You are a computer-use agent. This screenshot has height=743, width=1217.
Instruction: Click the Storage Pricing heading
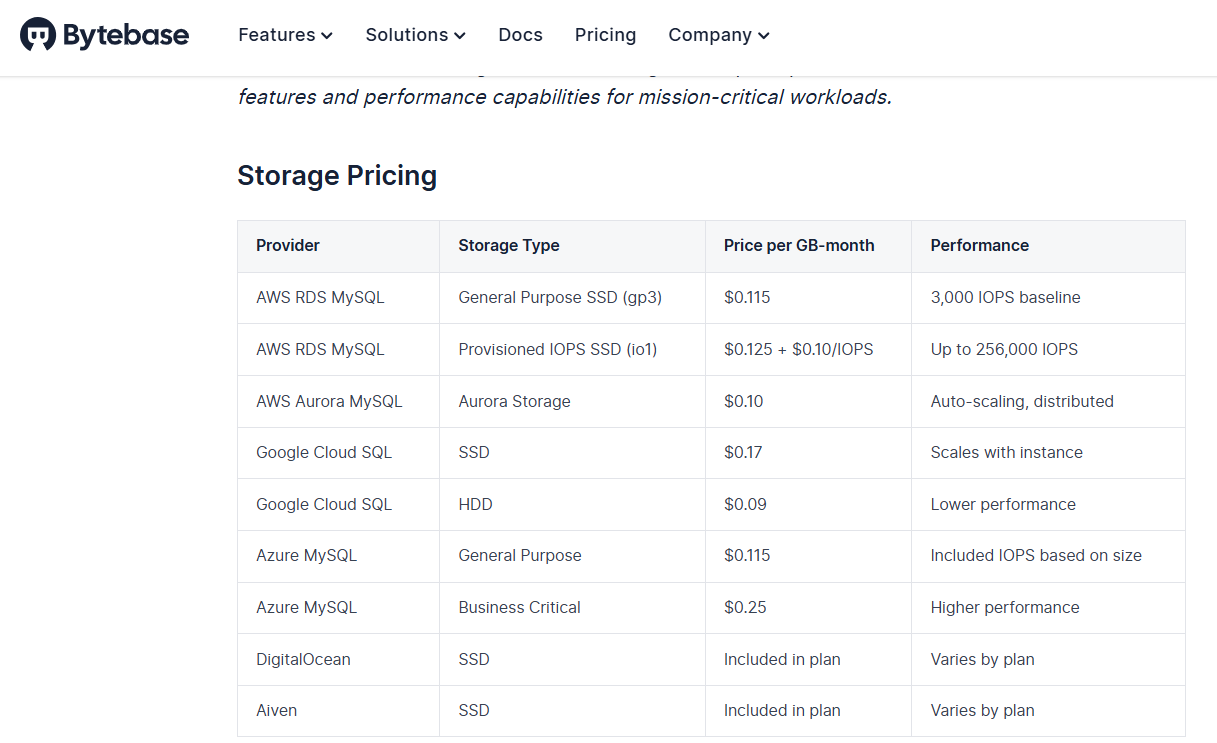[x=337, y=176]
